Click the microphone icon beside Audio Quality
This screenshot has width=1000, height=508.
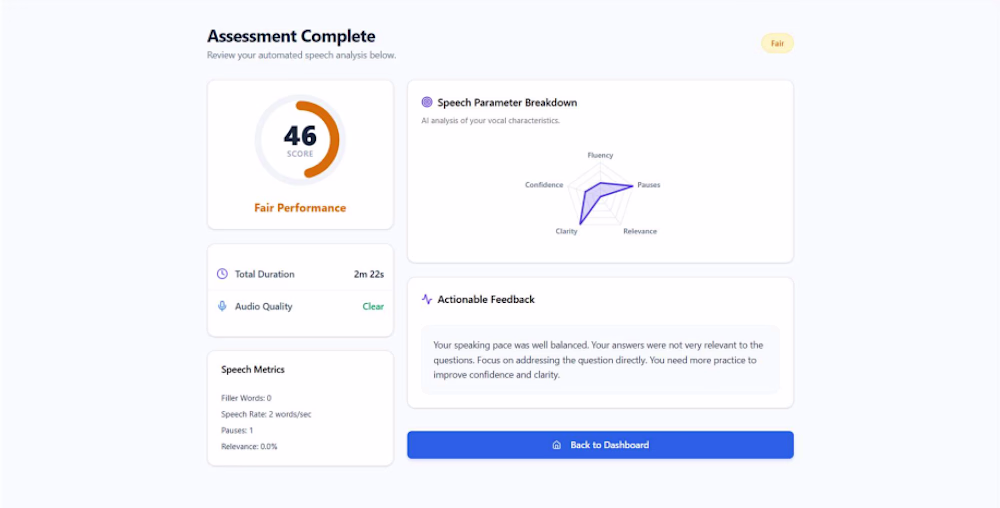pos(222,306)
